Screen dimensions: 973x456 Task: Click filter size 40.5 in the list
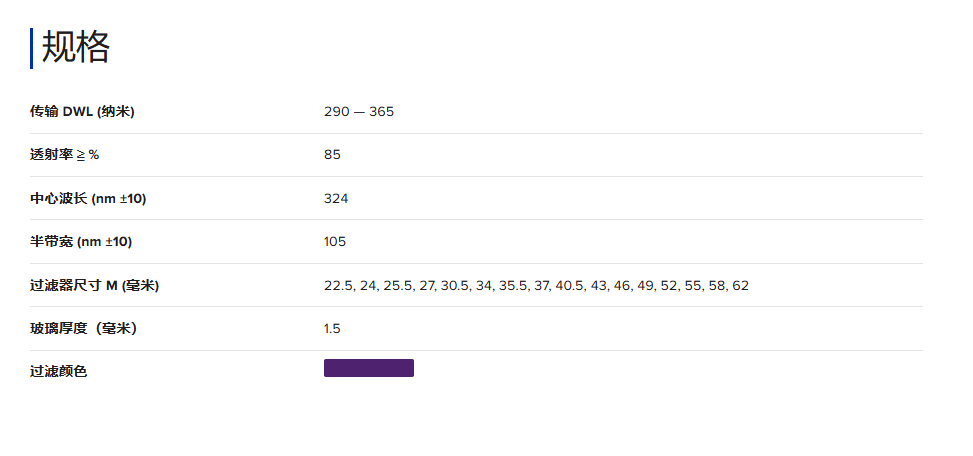point(568,285)
